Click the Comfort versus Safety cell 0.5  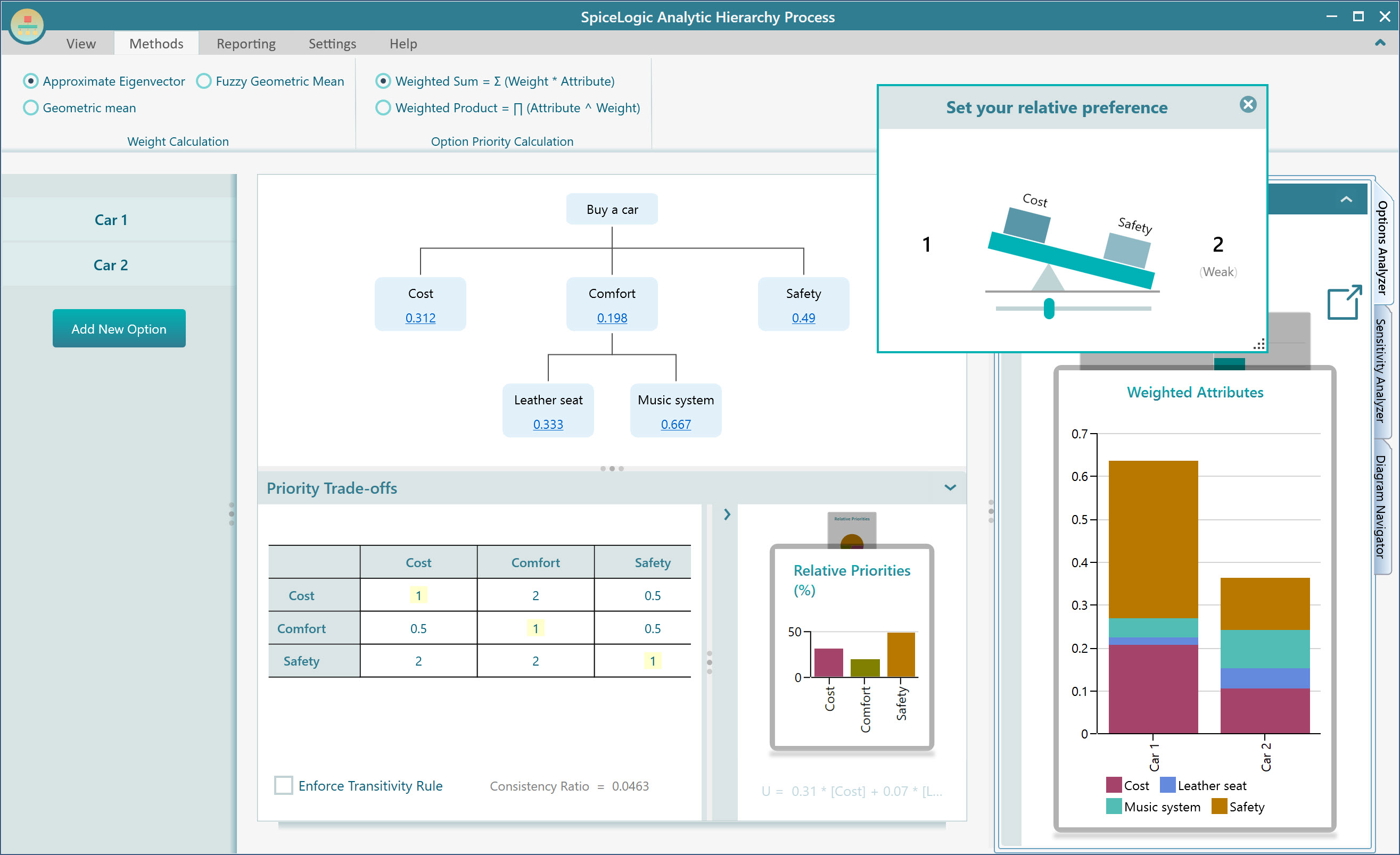652,628
